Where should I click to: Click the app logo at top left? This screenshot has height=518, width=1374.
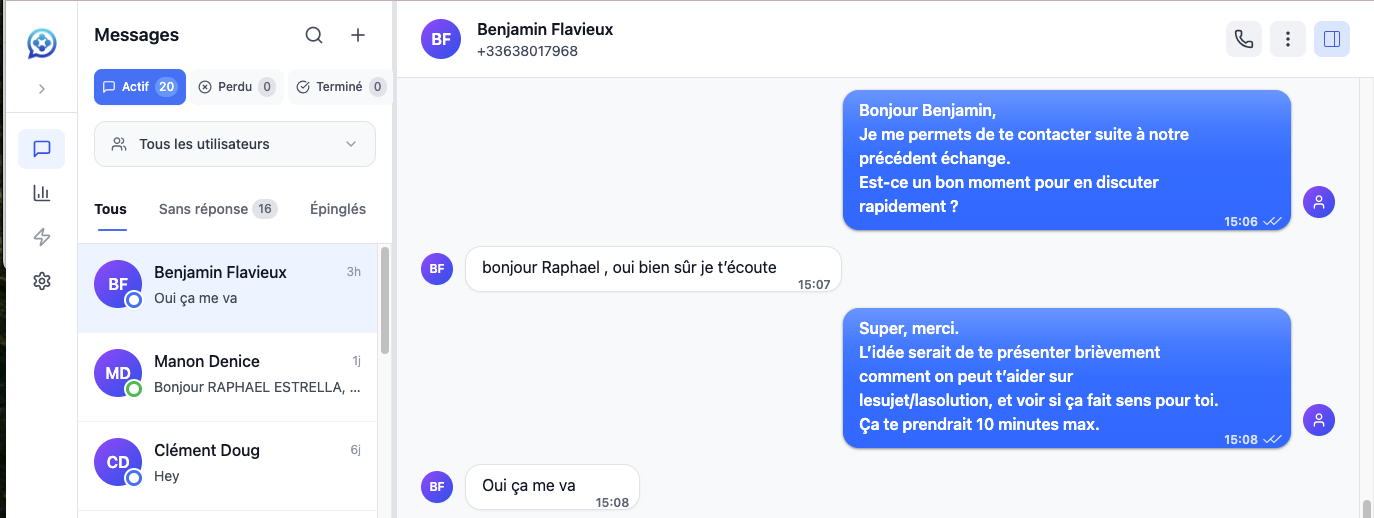click(x=41, y=44)
